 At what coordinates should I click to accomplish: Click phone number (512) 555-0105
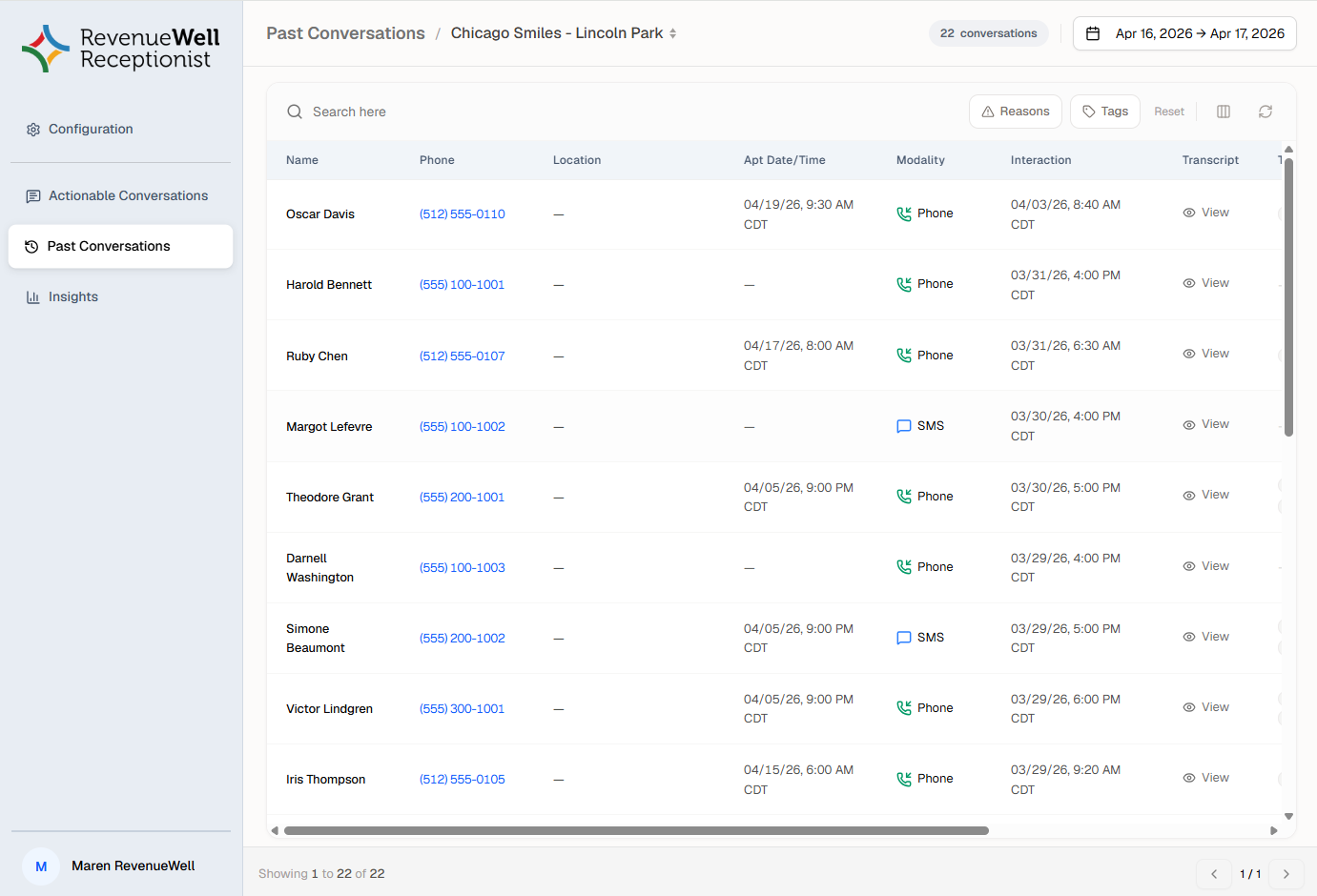(x=463, y=780)
